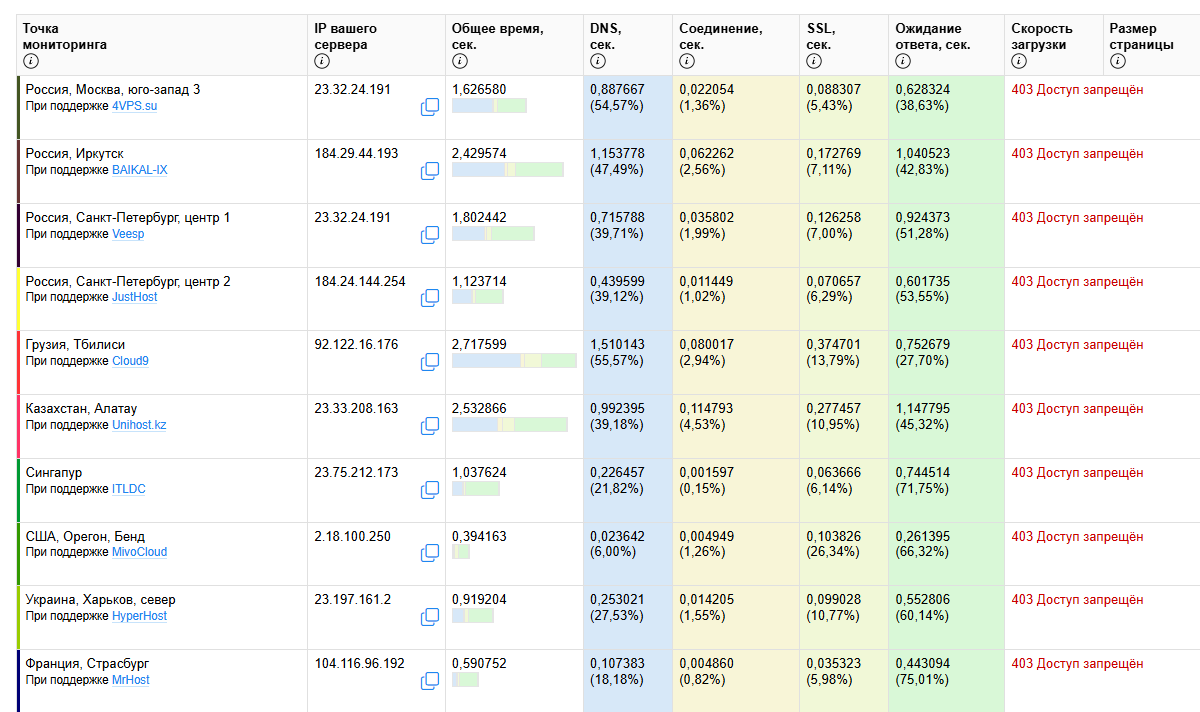The height and width of the screenshot is (712, 1200).
Task: Follow the MivoCloud sponsor link
Action: (139, 552)
